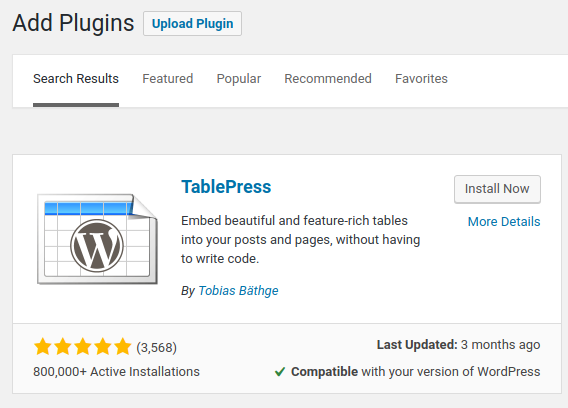Click the 800,000+ Active Installations text
The image size is (568, 408).
[116, 372]
